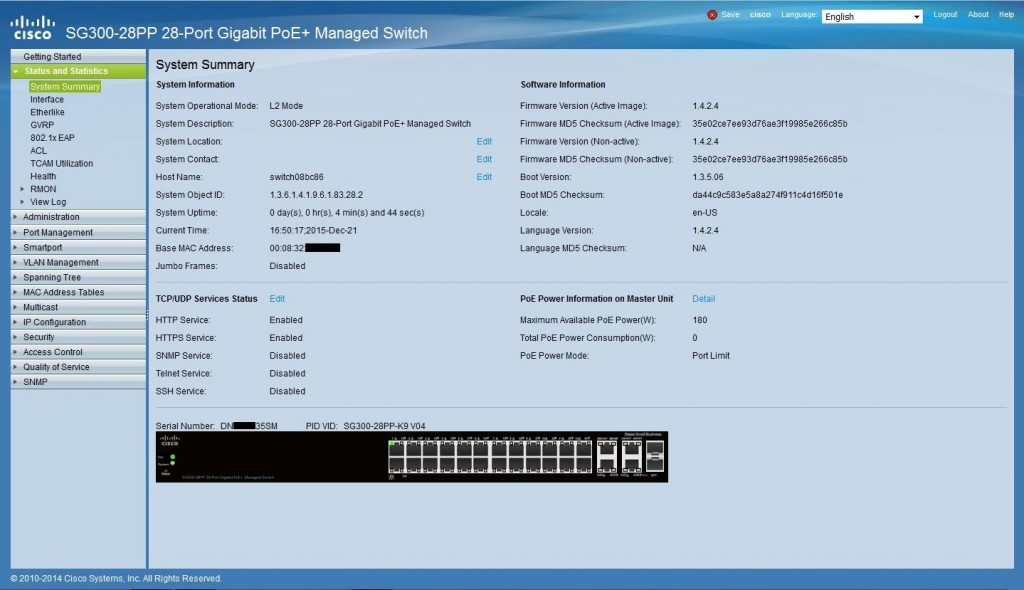
Task: Click the red Save icon
Action: [712, 15]
